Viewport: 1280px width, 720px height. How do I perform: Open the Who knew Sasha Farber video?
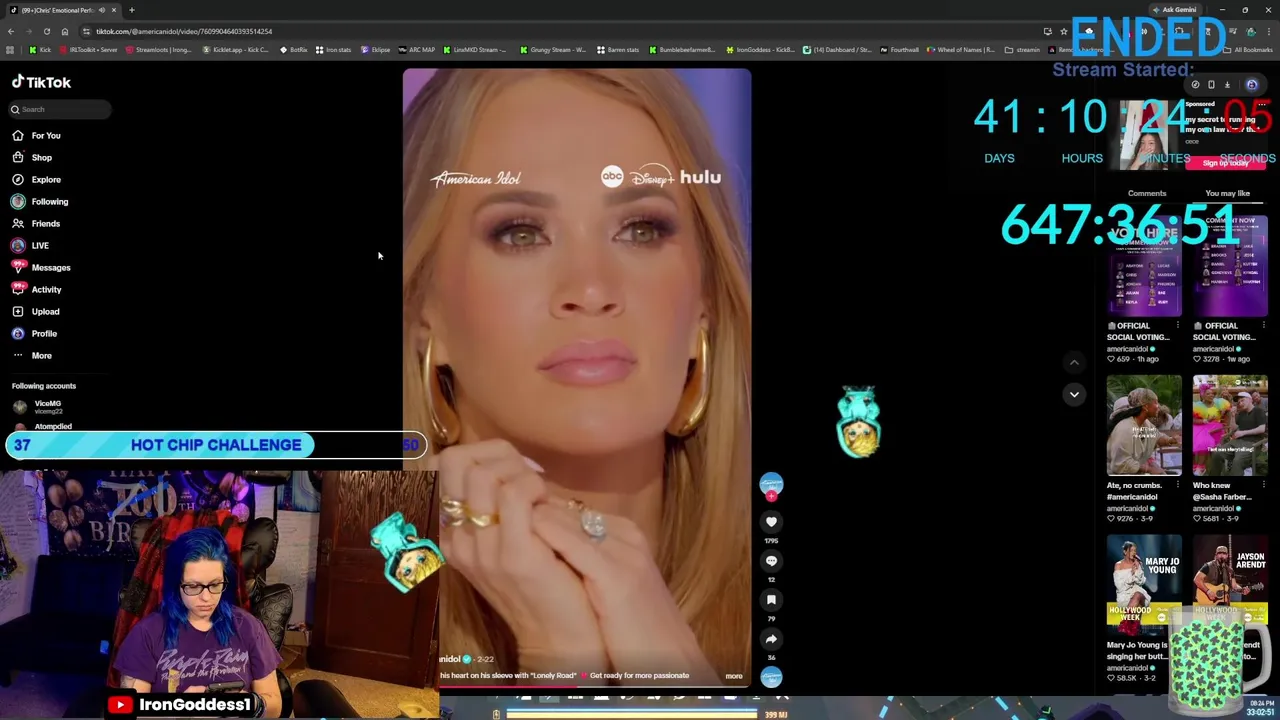point(1230,425)
